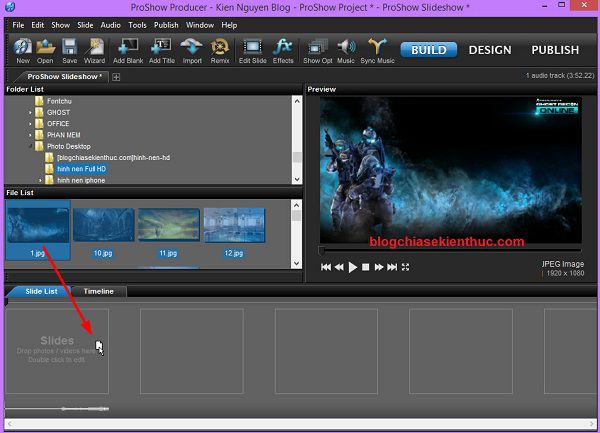Click File List scroll down arrow

coord(296,264)
